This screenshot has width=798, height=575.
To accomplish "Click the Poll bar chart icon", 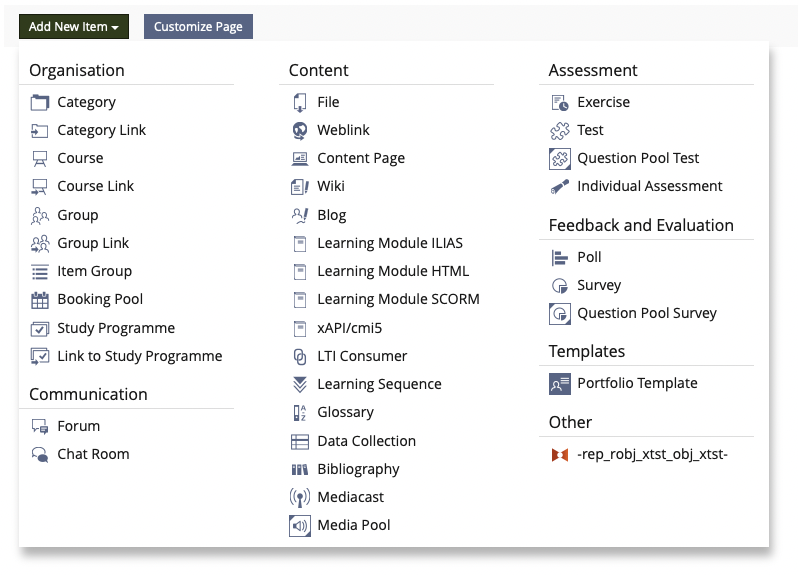I will click(560, 257).
